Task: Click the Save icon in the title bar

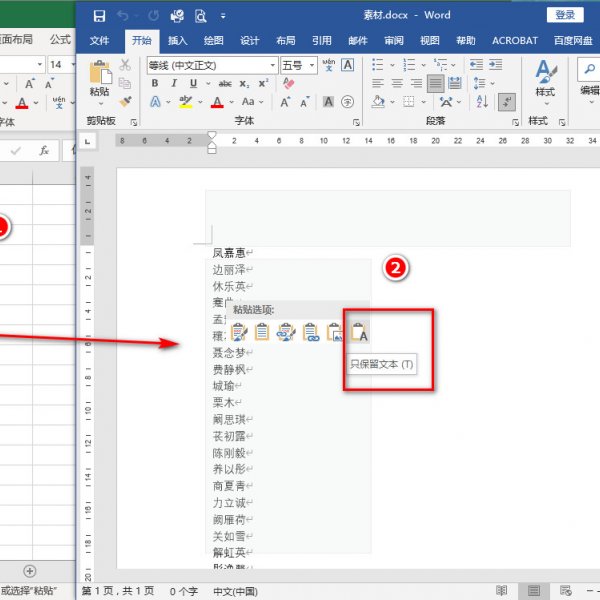Action: (x=99, y=16)
